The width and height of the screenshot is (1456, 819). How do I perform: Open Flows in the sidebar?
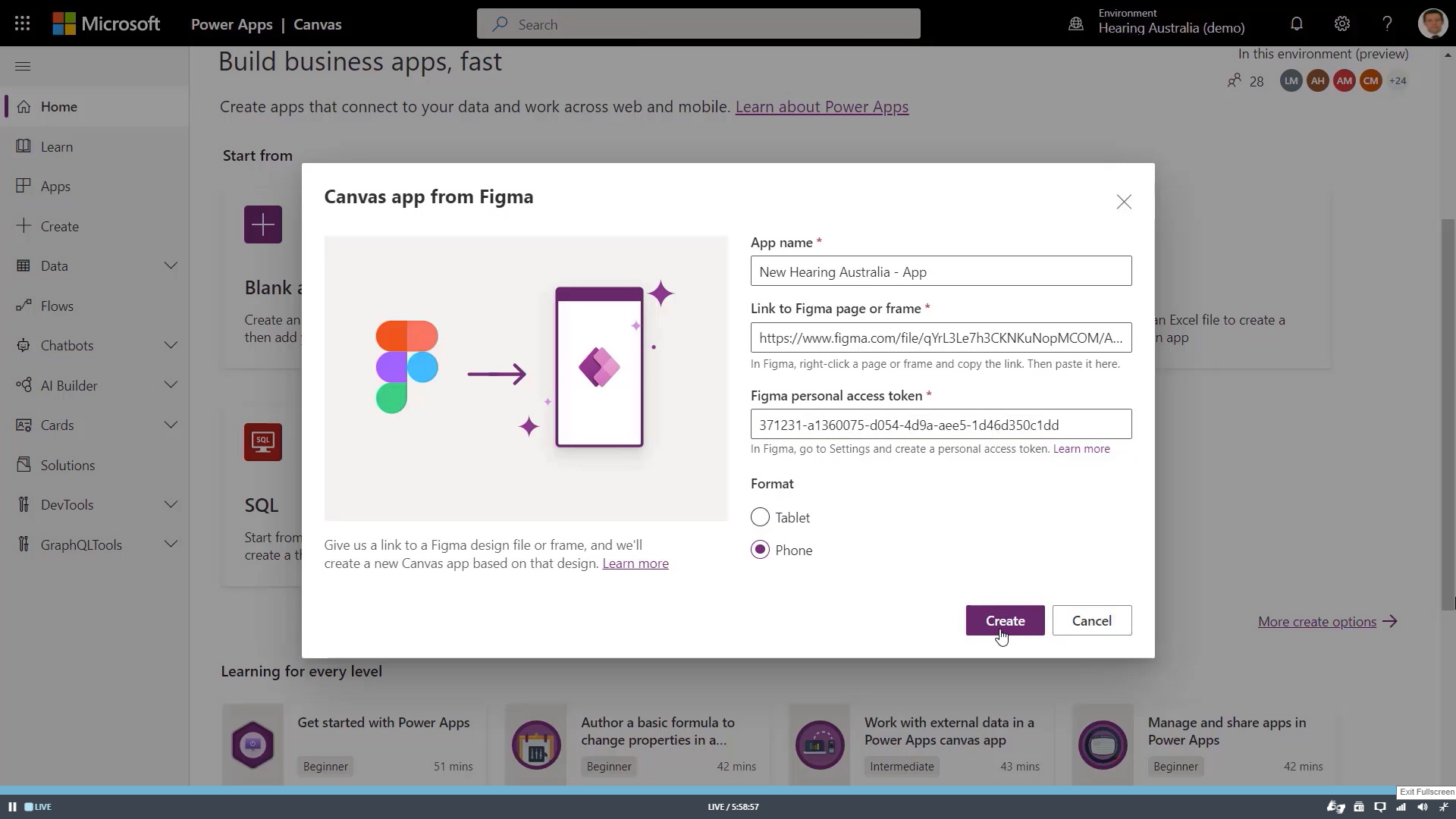[95, 306]
